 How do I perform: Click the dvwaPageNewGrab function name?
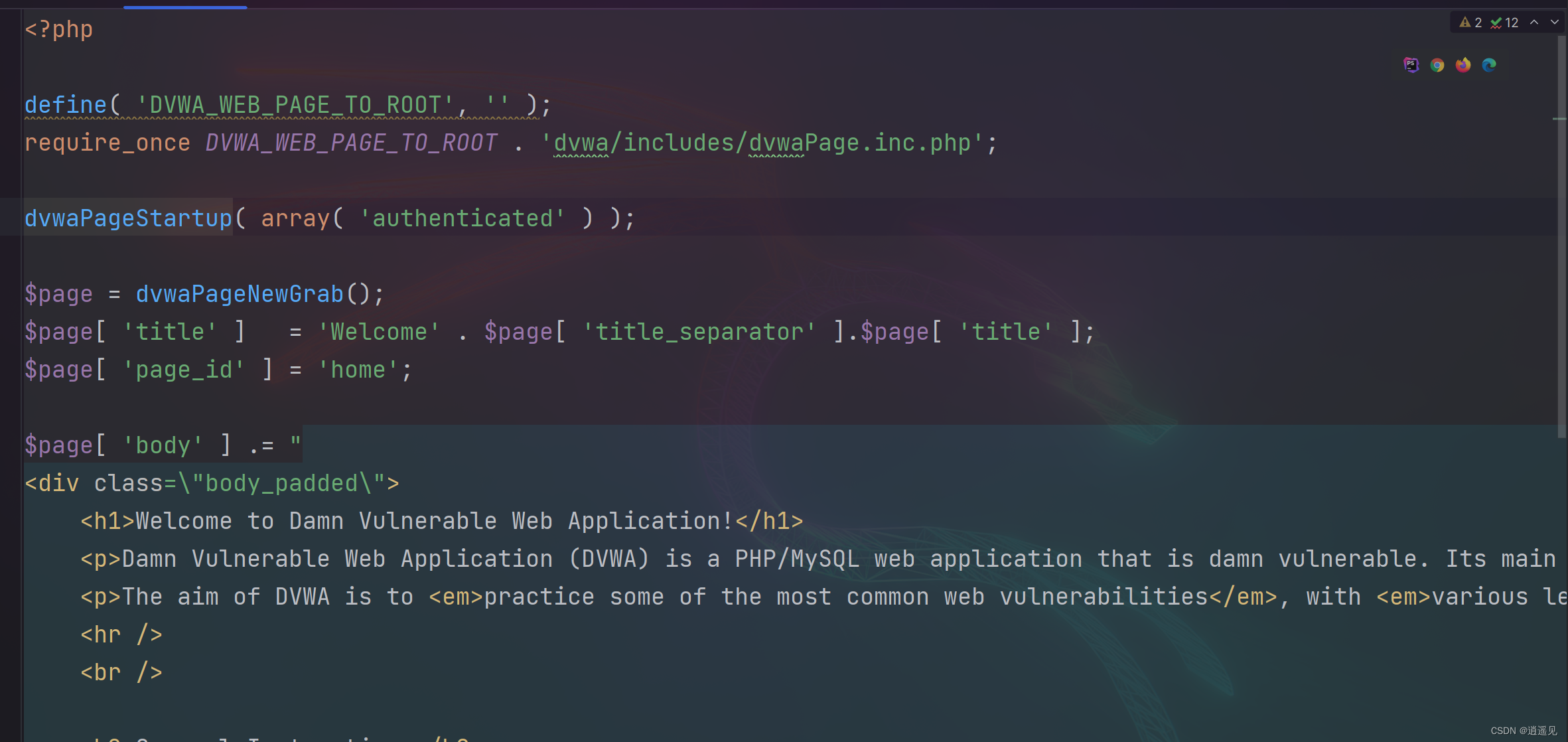pos(240,294)
